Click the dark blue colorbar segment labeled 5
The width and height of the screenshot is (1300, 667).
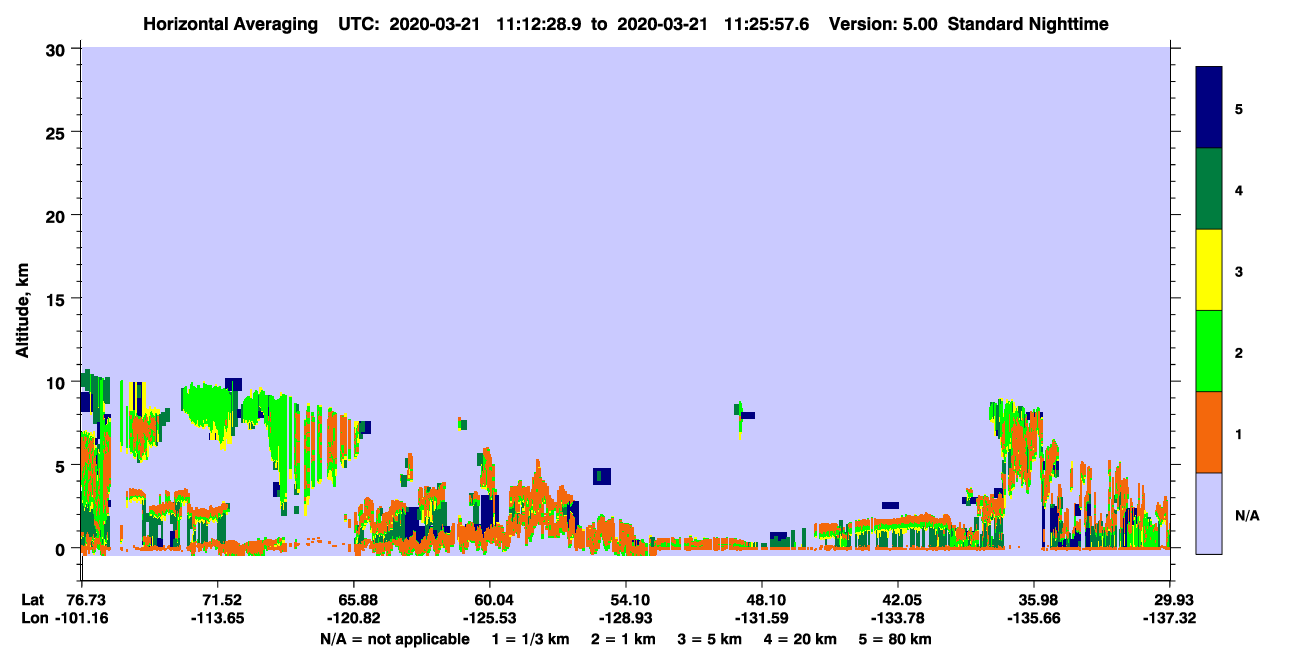coord(1209,107)
